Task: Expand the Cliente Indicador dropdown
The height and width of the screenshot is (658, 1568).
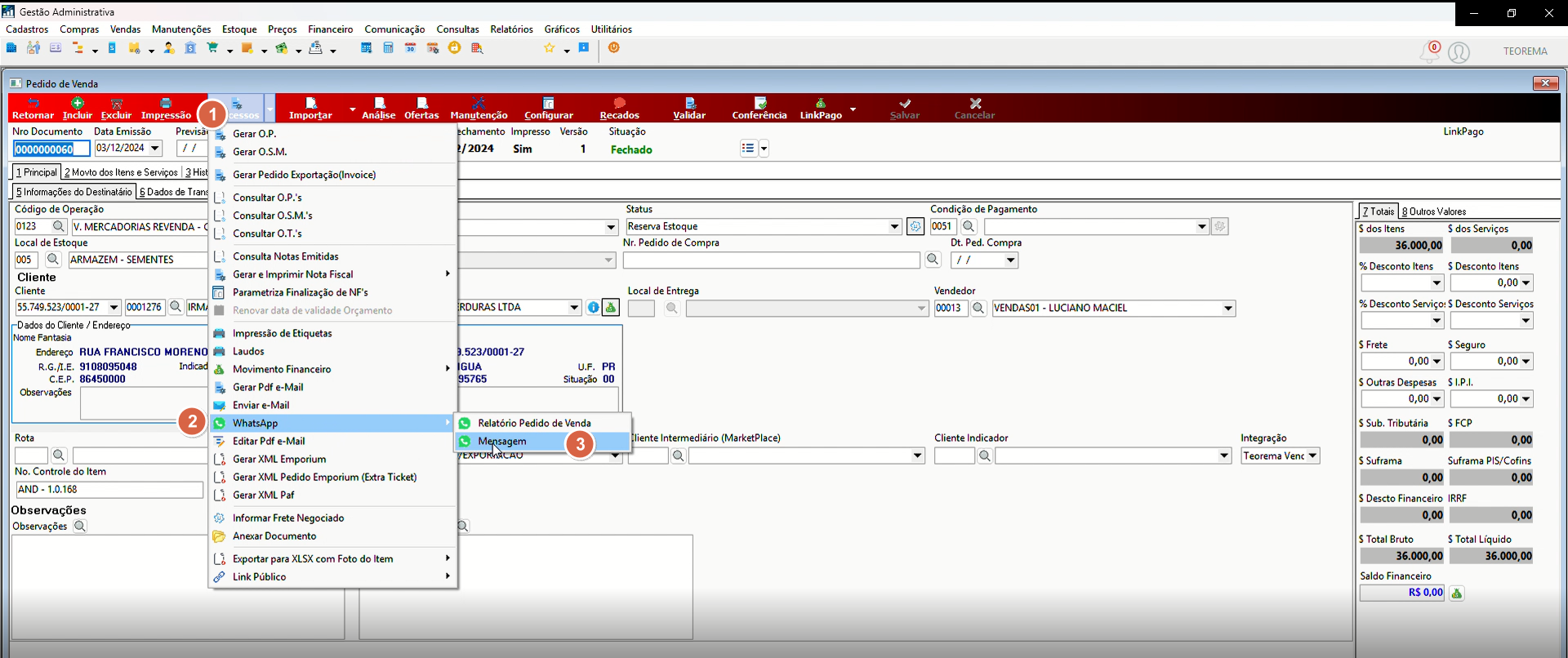Action: [x=1224, y=456]
